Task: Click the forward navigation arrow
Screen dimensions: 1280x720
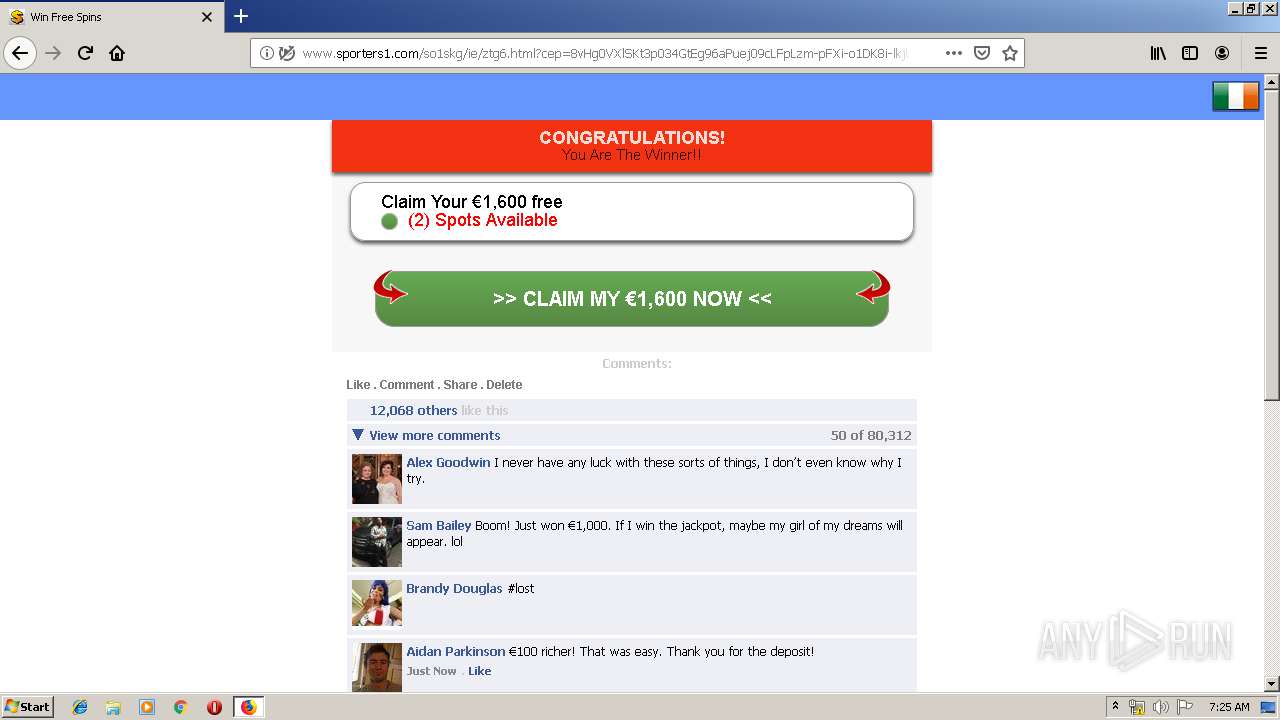Action: [x=54, y=53]
